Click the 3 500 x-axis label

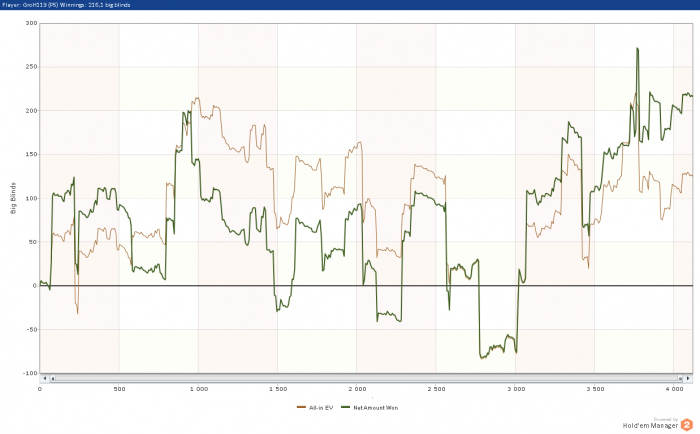point(595,389)
